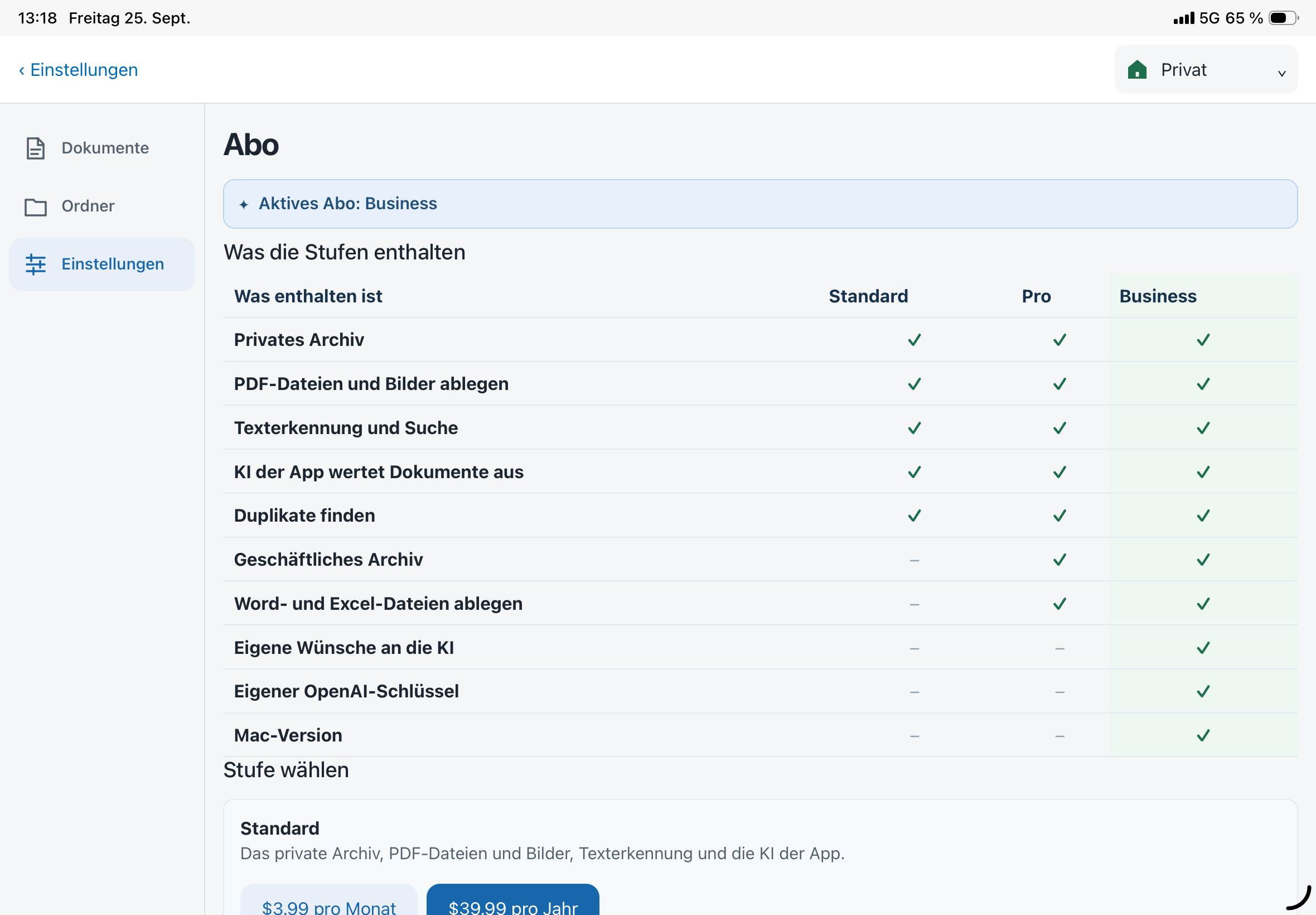Tap the 13:18 clock in status bar
The height and width of the screenshot is (915, 1316).
37,18
